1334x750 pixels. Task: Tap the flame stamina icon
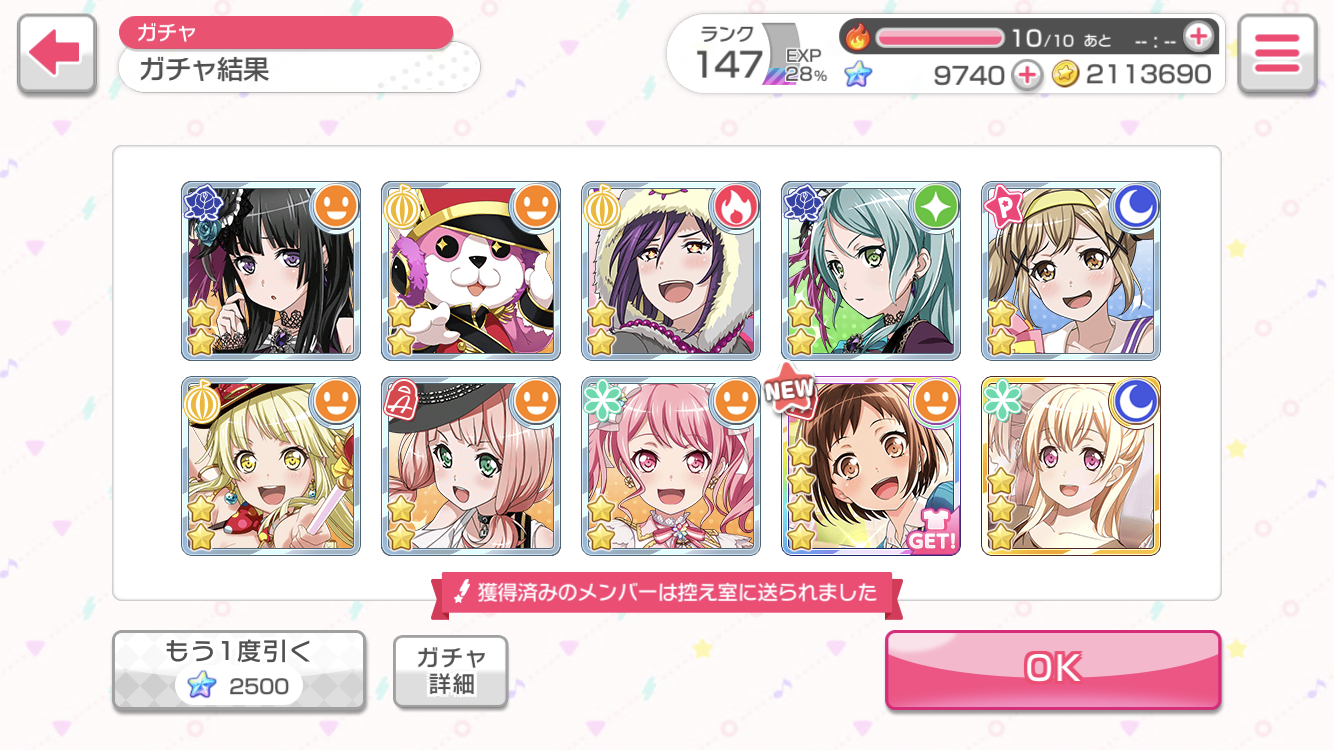click(858, 38)
